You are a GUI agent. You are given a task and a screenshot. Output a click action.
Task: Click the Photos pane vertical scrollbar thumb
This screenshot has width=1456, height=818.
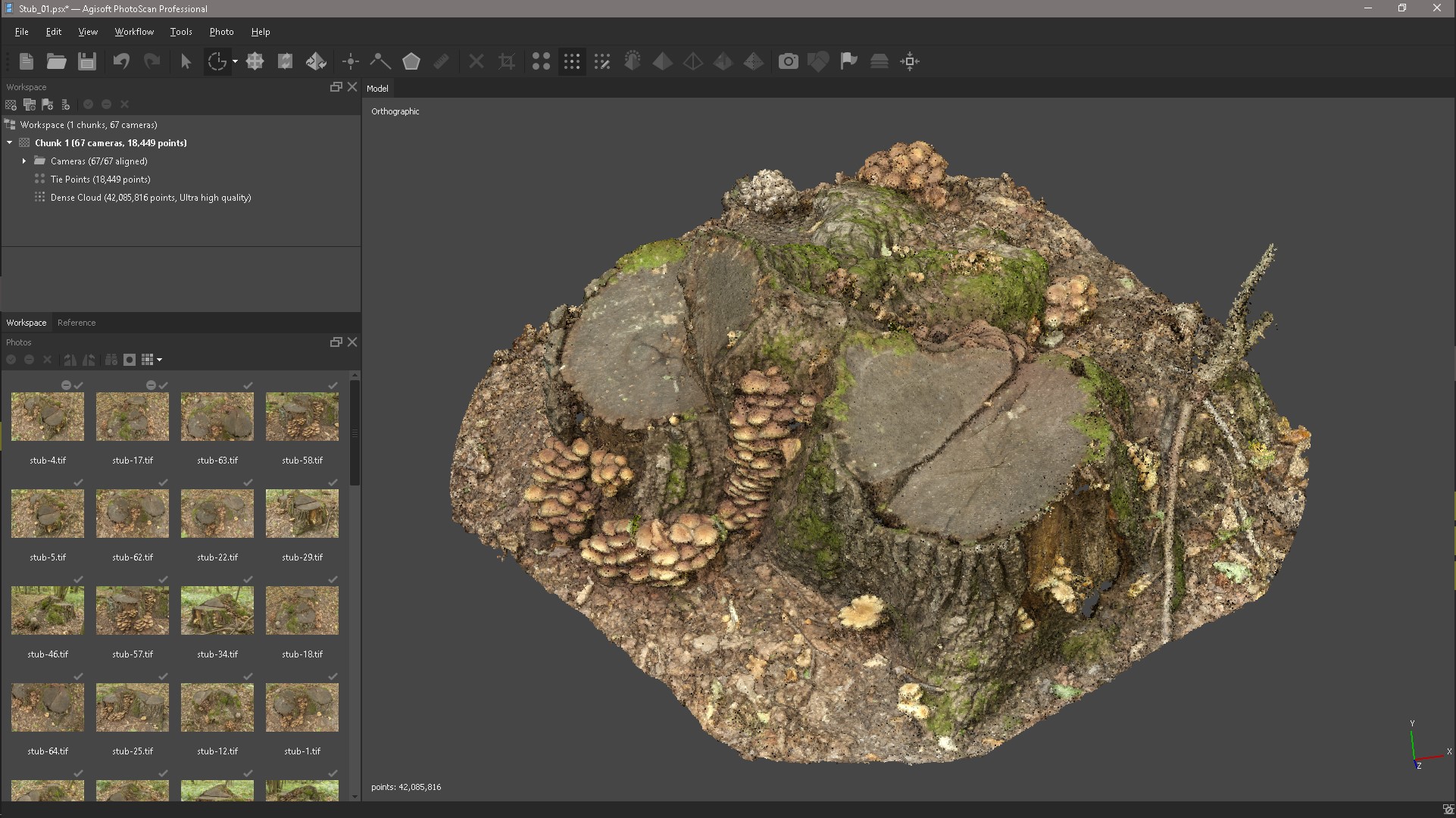pos(355,432)
